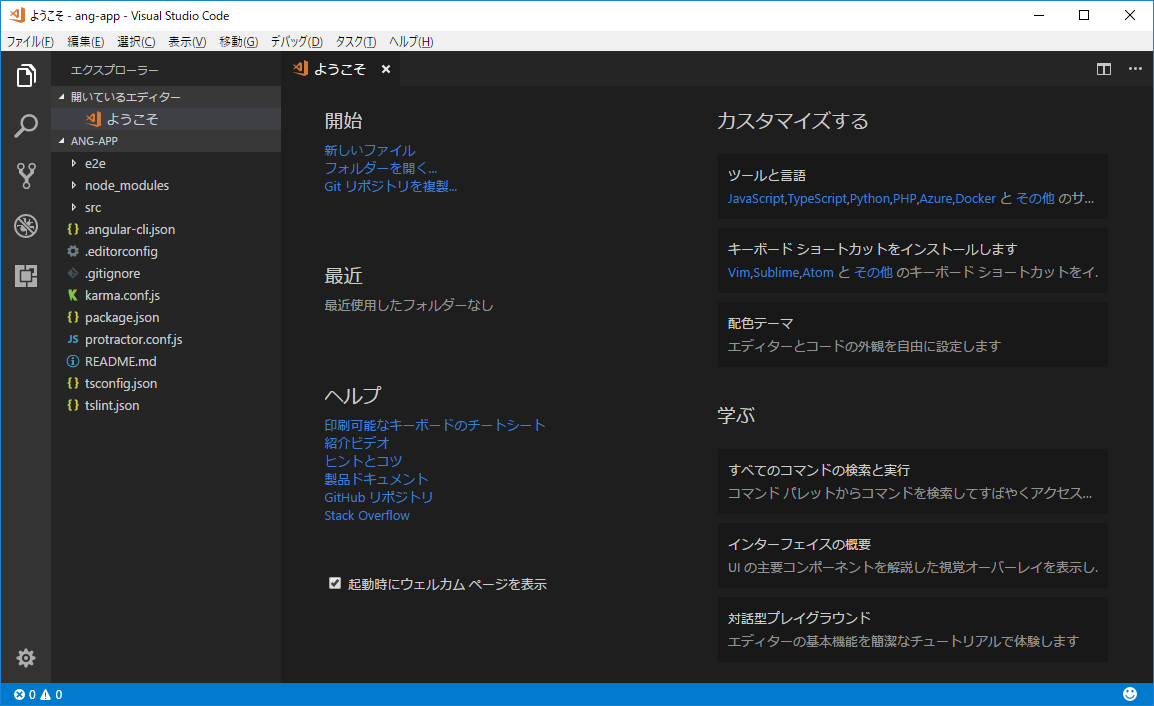Viewport: 1154px width, 706px height.
Task: Click the braces icon of package.json
Action: click(73, 317)
